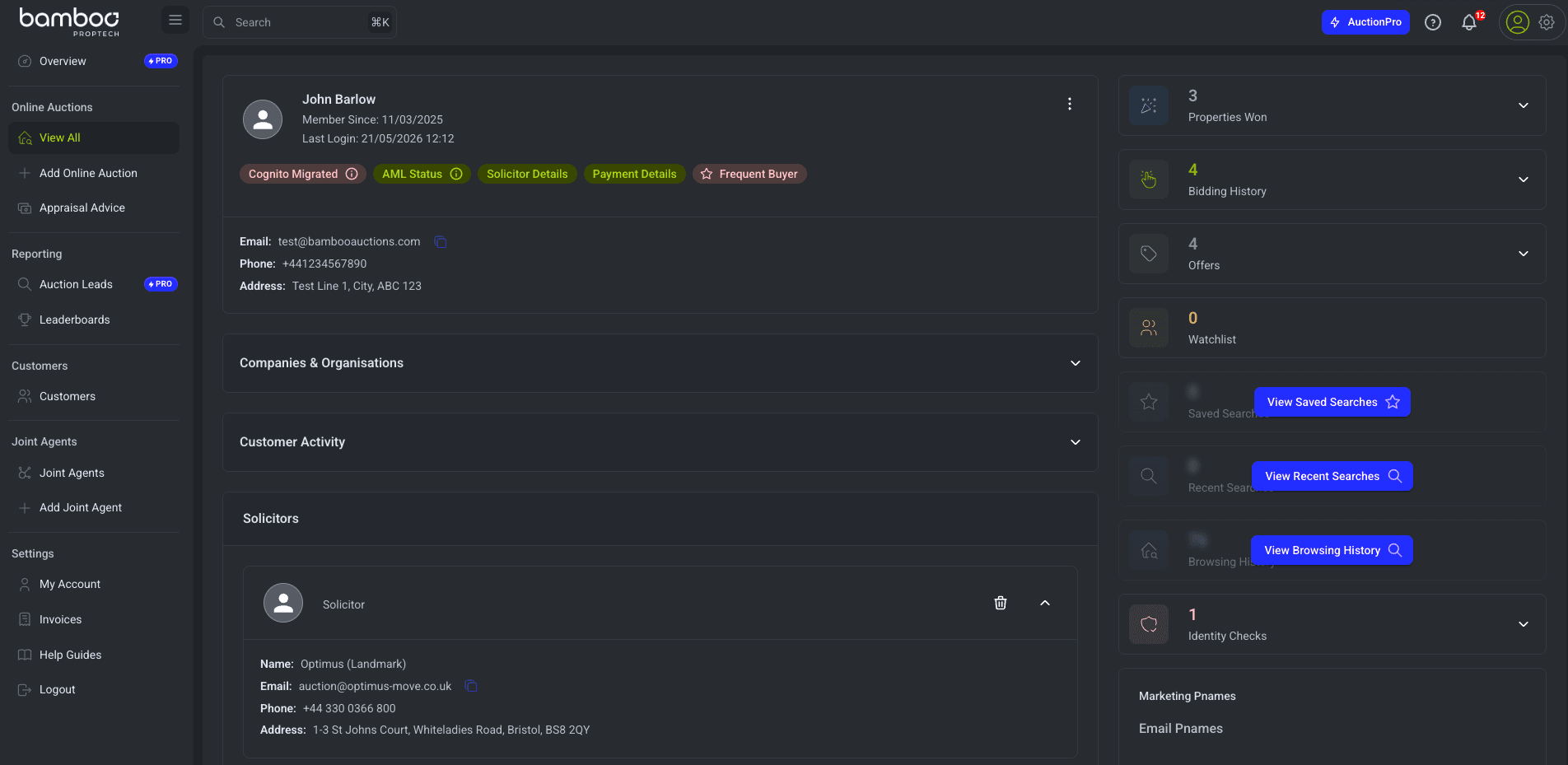Click the Watchlist people icon
Viewport: 1568px width, 765px height.
click(x=1149, y=328)
